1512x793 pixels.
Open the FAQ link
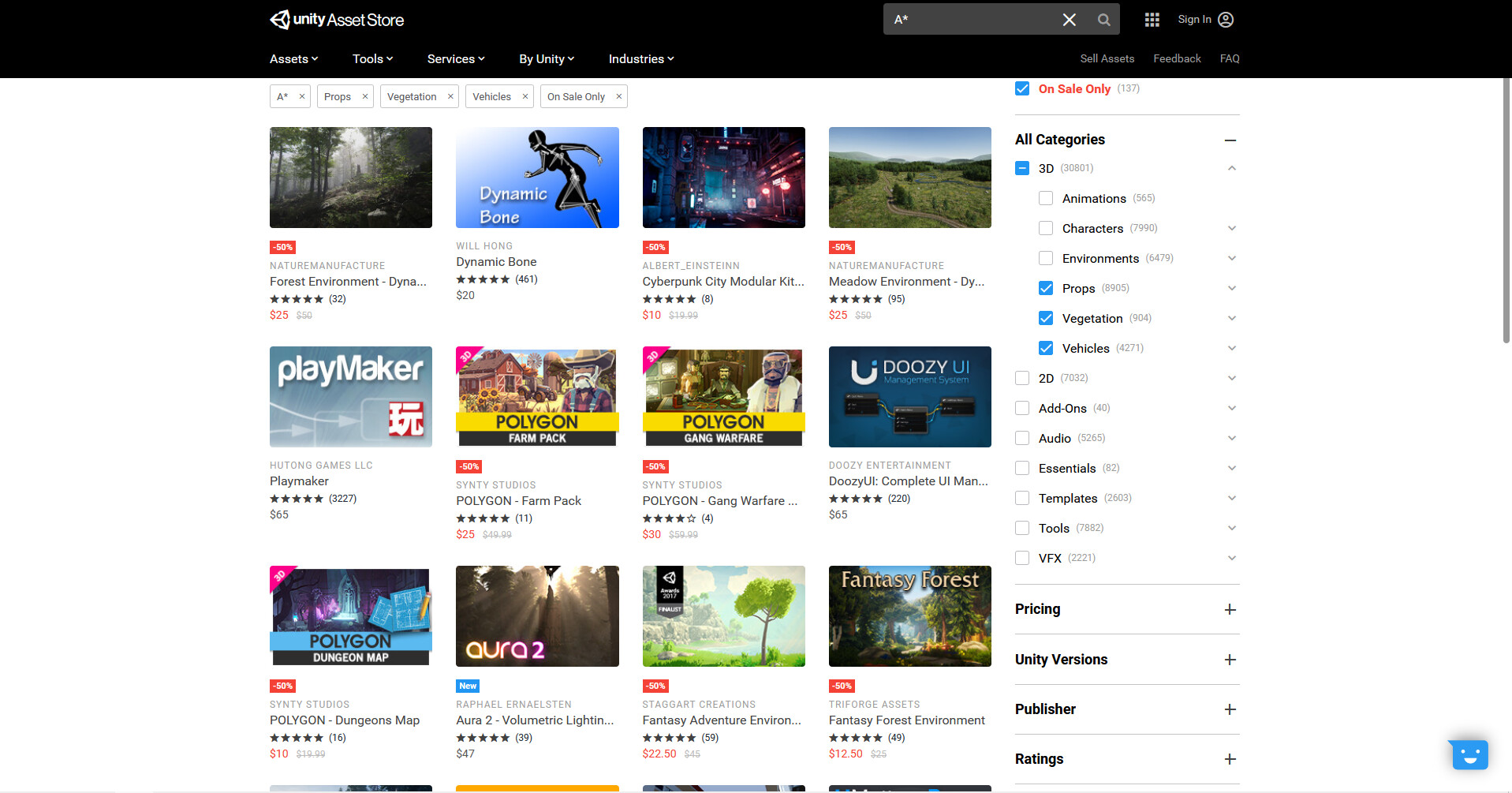1230,58
